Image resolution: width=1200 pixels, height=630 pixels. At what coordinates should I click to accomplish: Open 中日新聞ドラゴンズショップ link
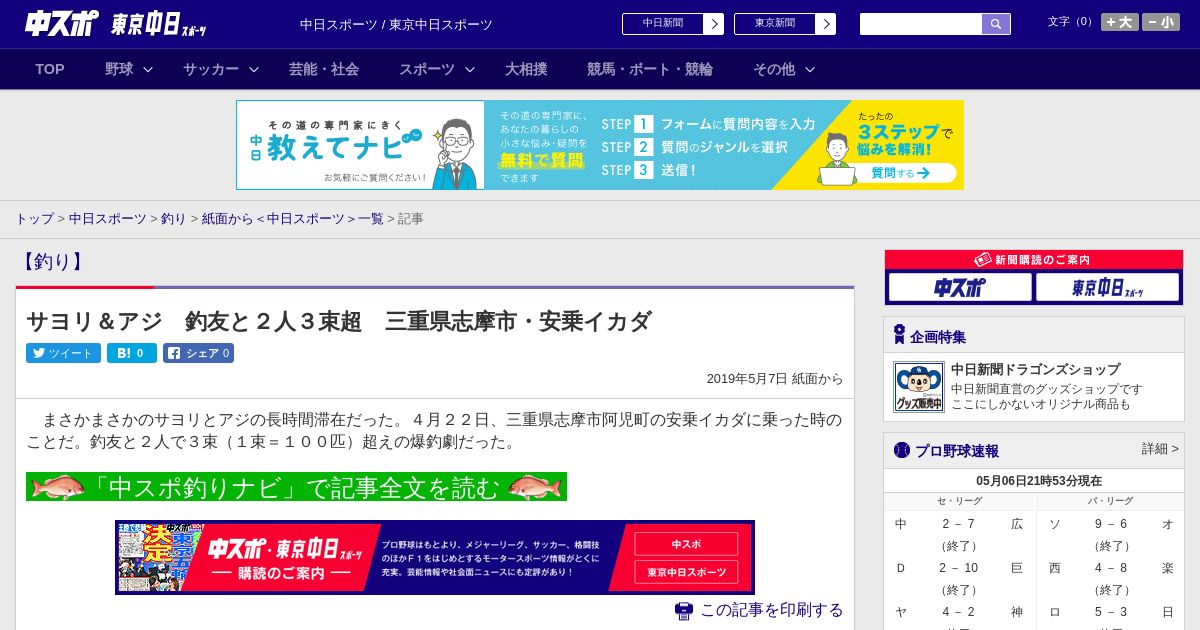[1035, 370]
